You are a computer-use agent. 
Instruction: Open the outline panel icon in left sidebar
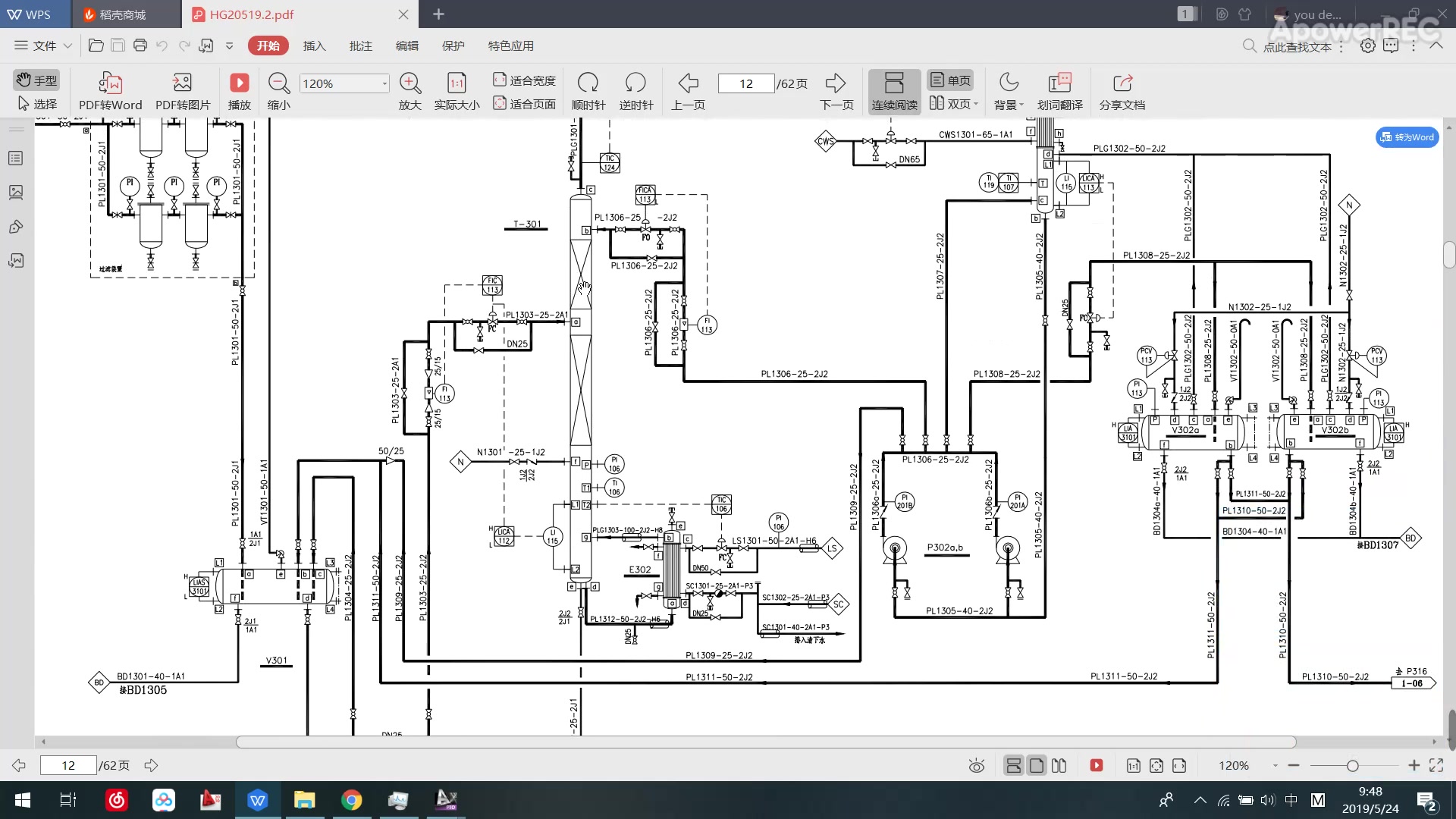click(x=16, y=158)
